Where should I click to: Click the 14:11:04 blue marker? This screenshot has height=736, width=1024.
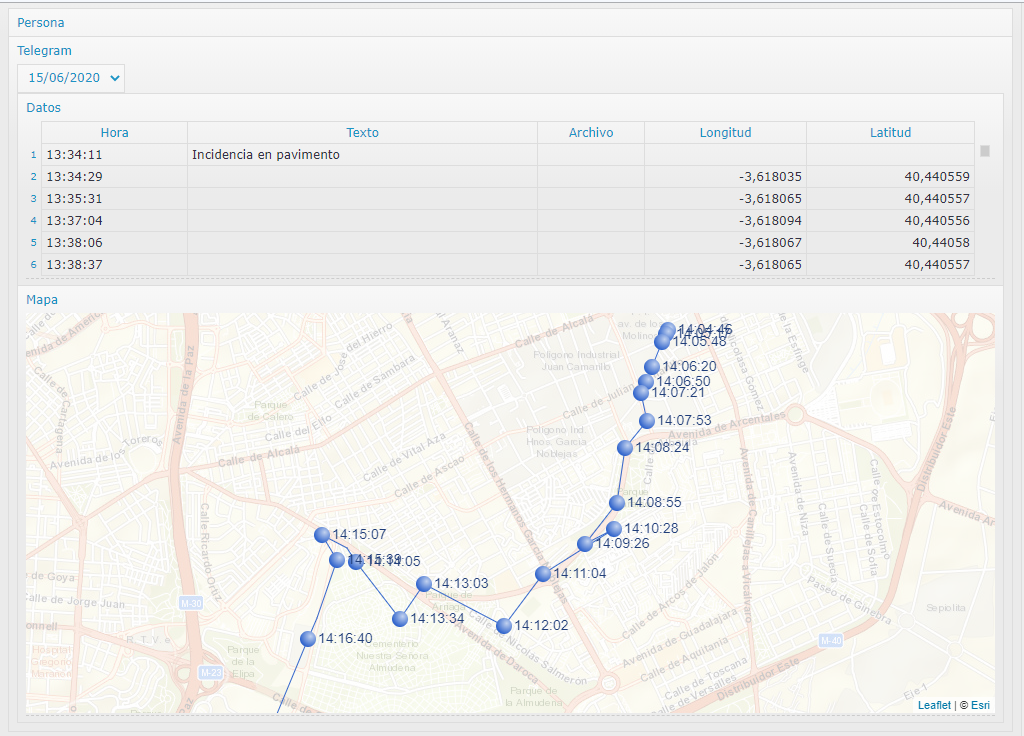click(543, 574)
